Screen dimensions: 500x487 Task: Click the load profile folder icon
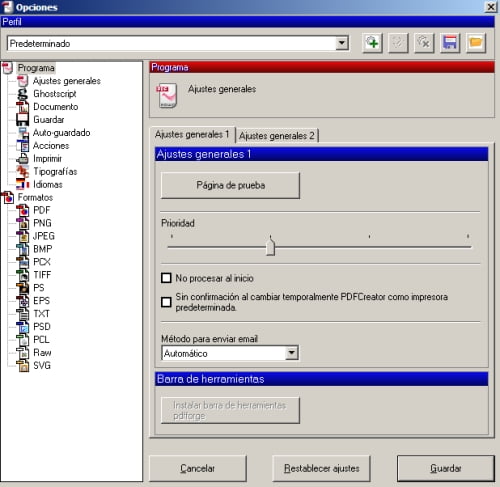[476, 43]
